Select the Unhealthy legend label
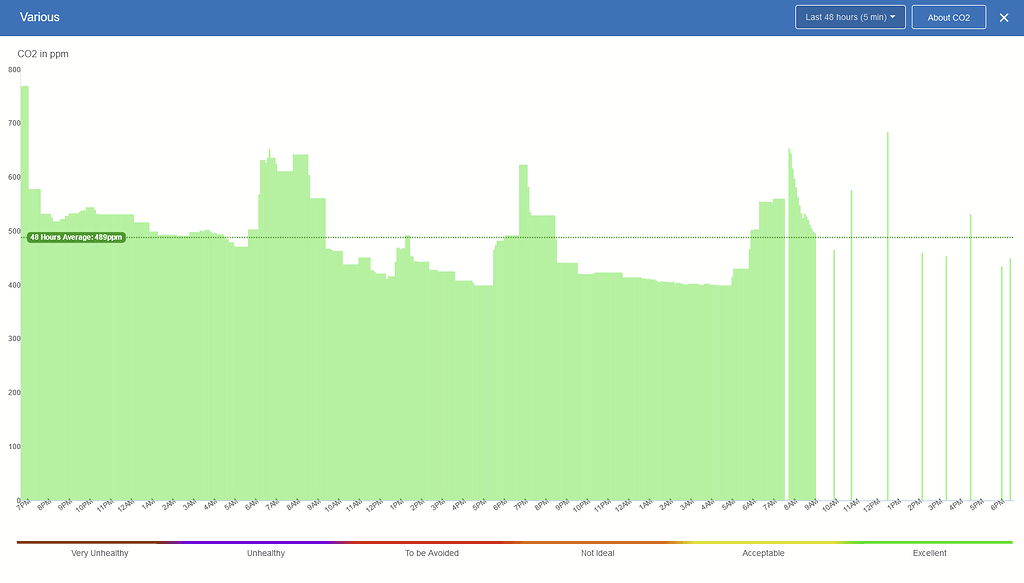Viewport: 1024px width, 583px height. [266, 553]
